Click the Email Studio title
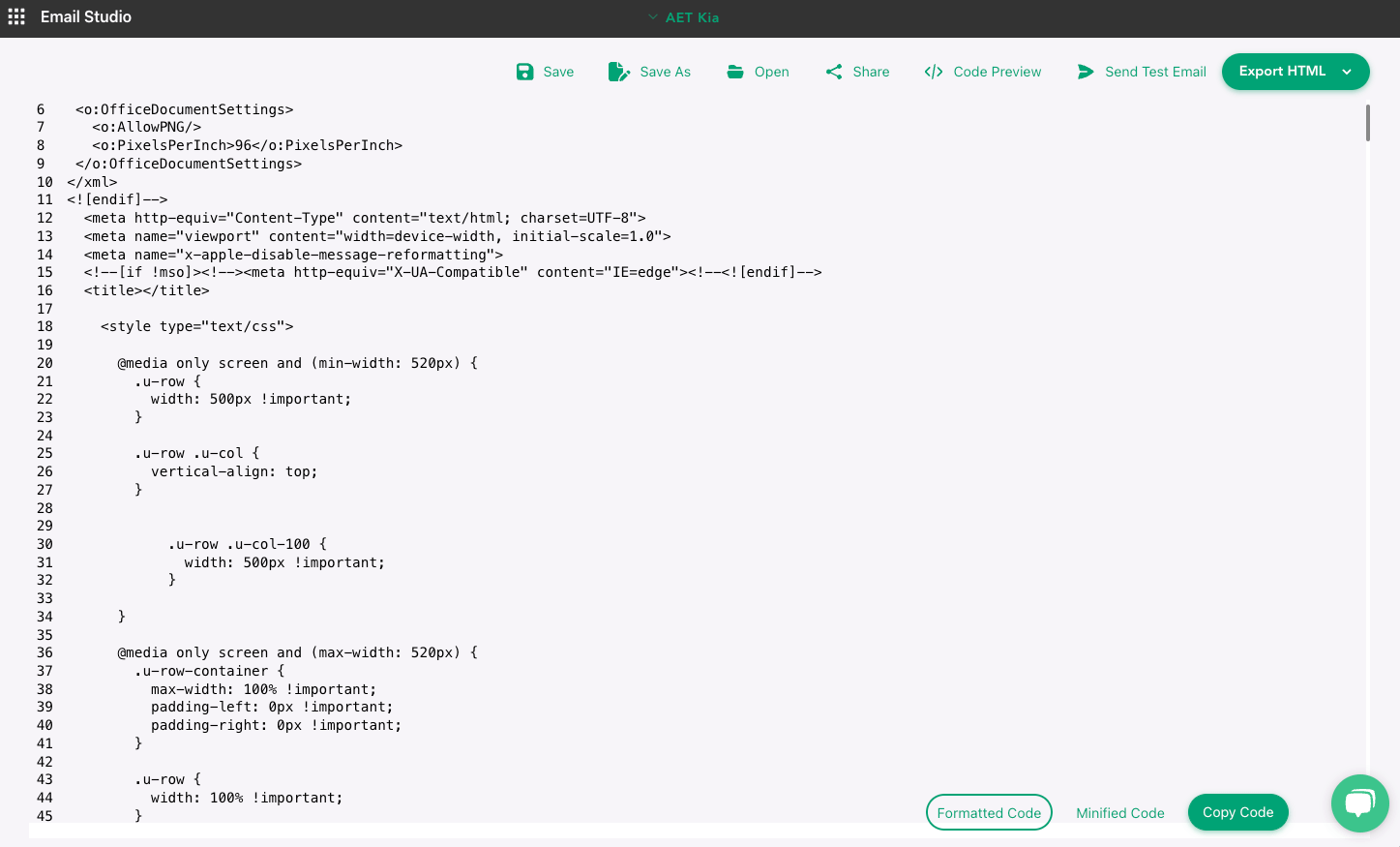The image size is (1400, 847). 86,16
